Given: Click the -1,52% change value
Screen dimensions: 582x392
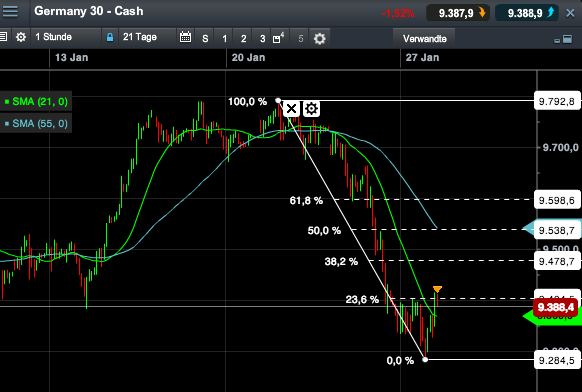Looking at the screenshot, I should pos(398,14).
